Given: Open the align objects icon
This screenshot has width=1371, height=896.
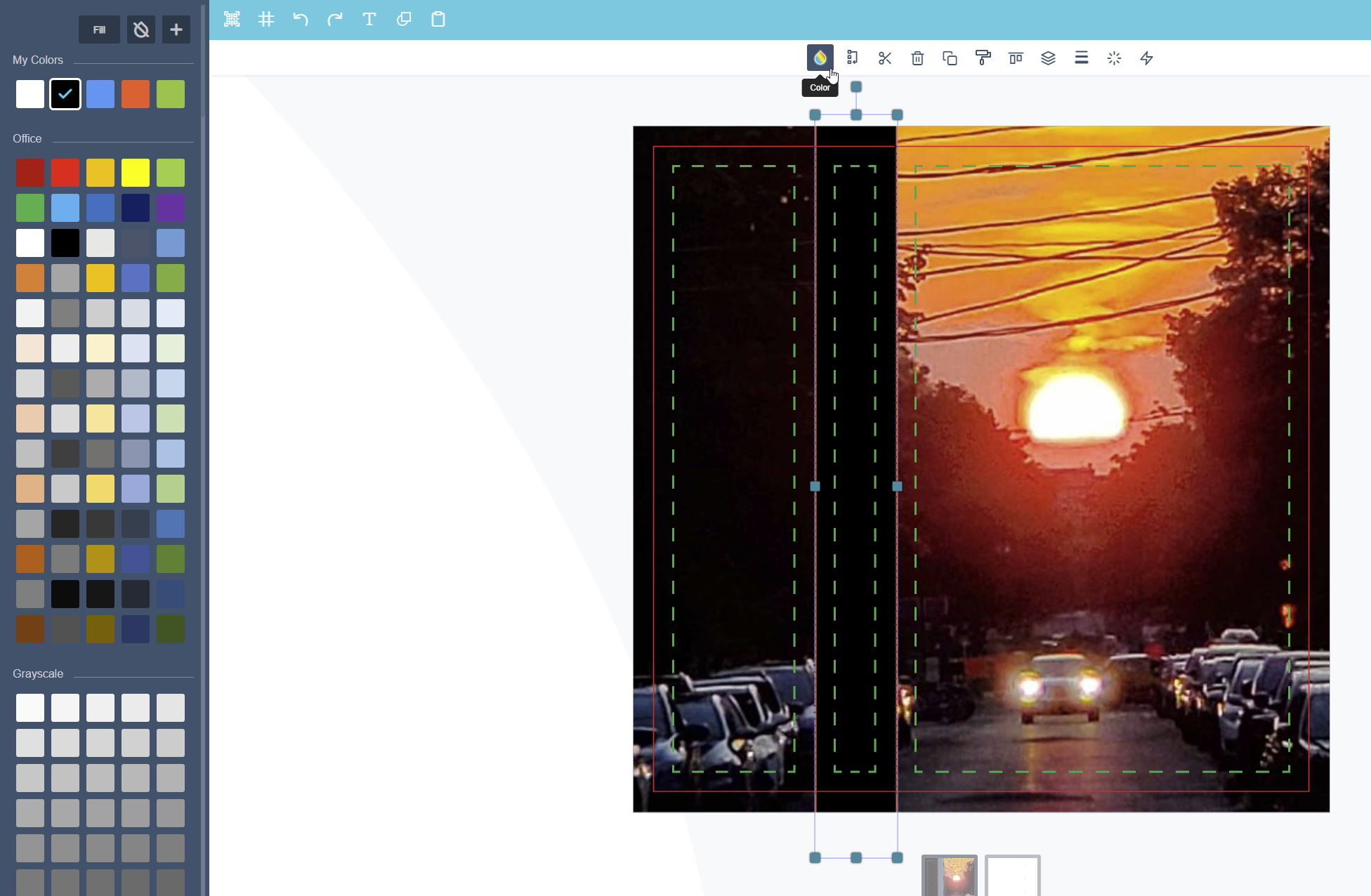Looking at the screenshot, I should click(1016, 58).
